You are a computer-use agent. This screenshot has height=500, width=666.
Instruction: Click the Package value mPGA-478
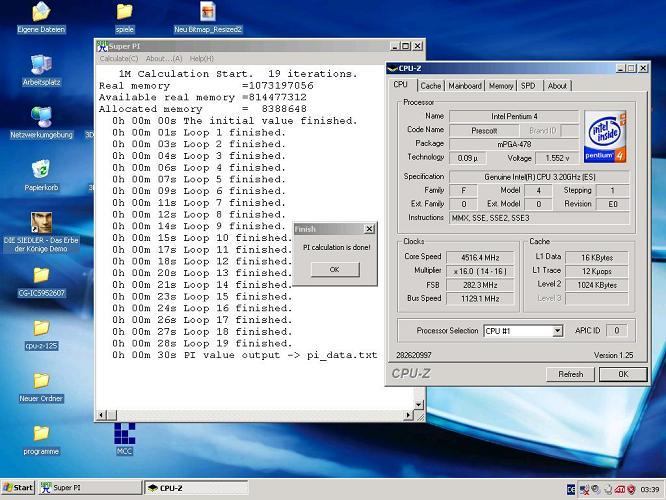pyautogui.click(x=514, y=144)
